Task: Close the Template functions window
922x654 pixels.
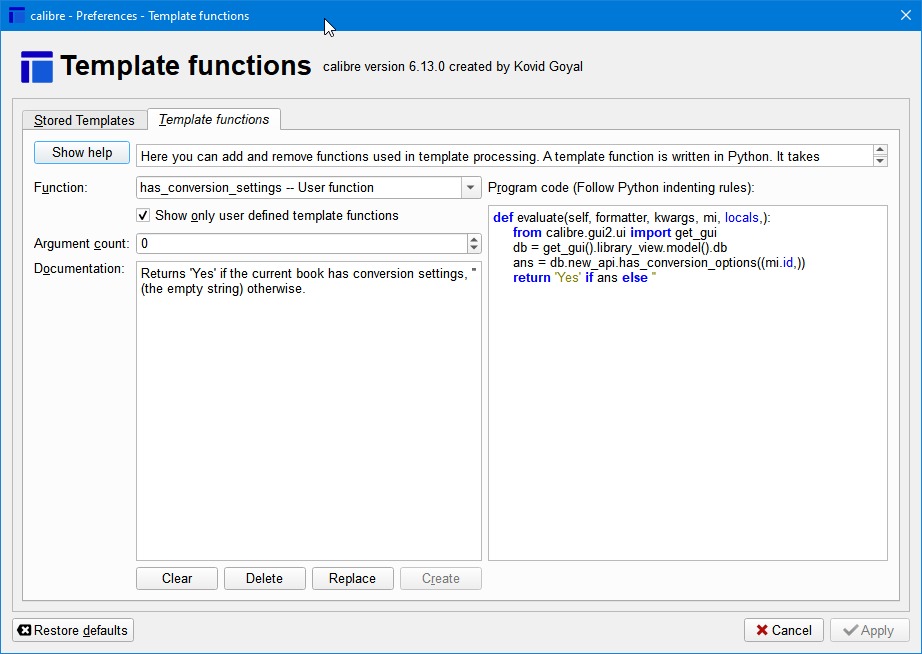Action: click(x=906, y=15)
